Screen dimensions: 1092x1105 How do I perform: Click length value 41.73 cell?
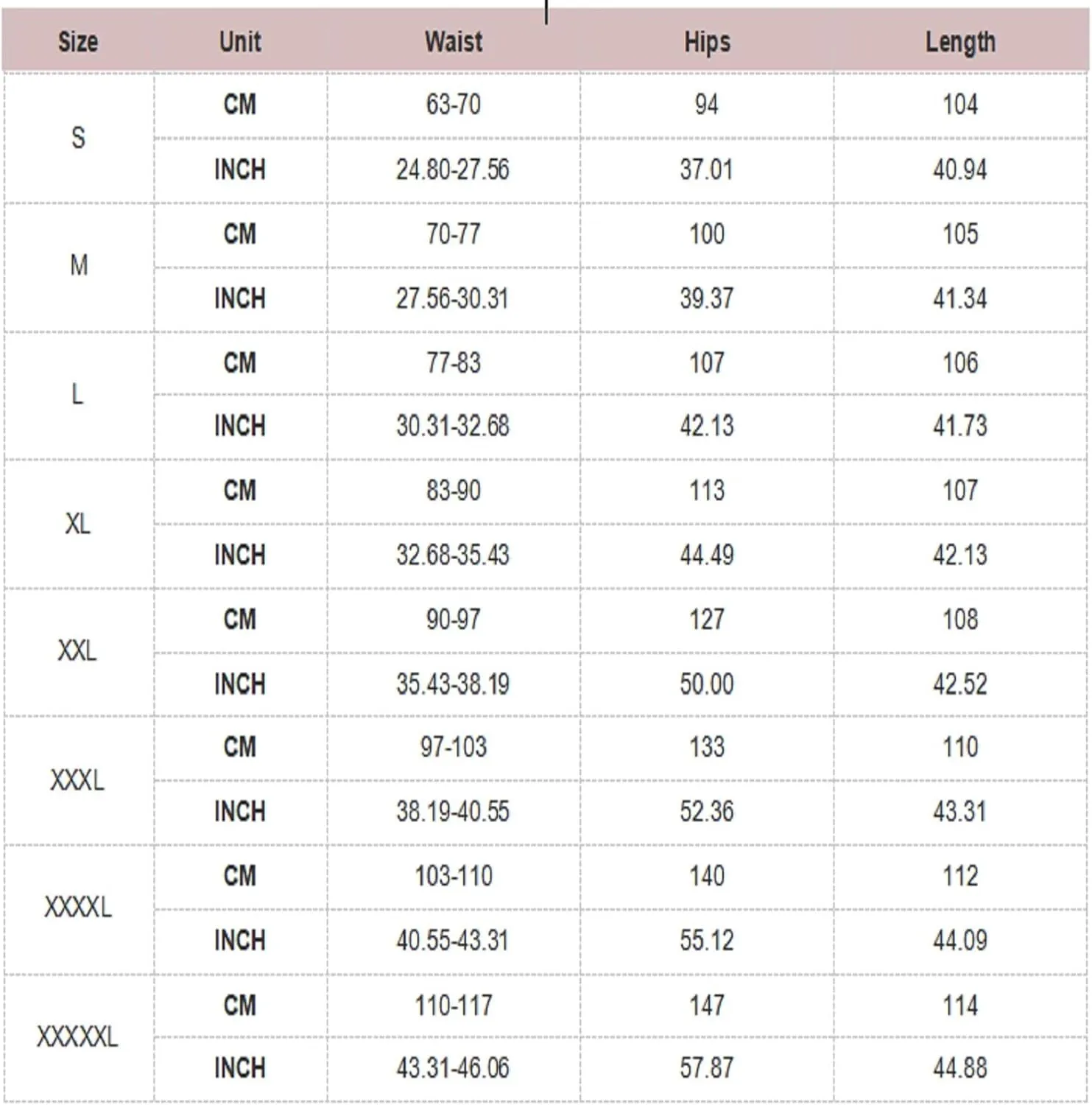tap(960, 426)
